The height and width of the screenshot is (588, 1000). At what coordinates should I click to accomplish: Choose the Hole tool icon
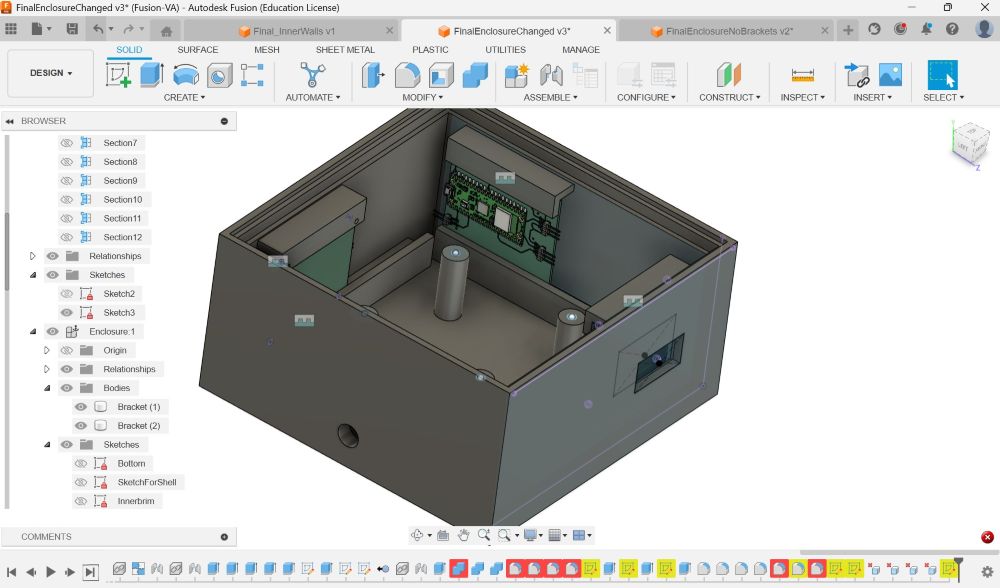point(219,75)
